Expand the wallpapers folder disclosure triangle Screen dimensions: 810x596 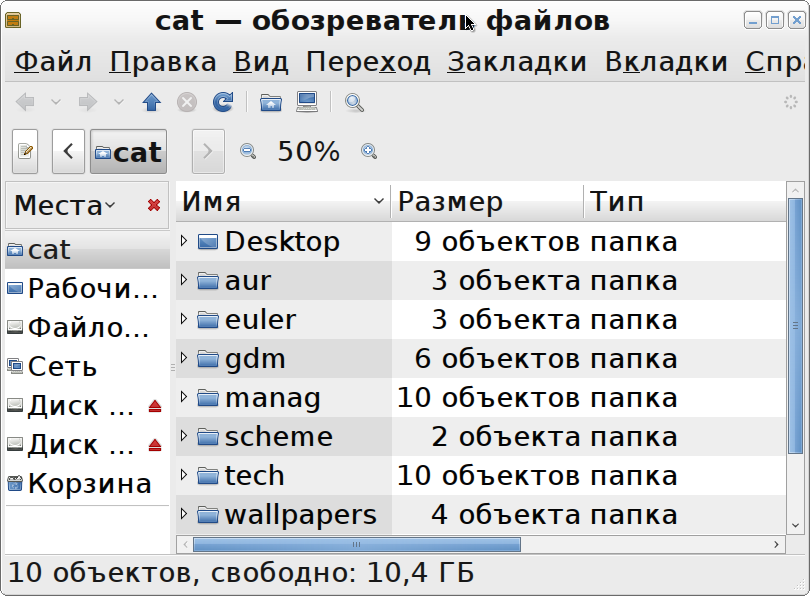click(x=184, y=514)
